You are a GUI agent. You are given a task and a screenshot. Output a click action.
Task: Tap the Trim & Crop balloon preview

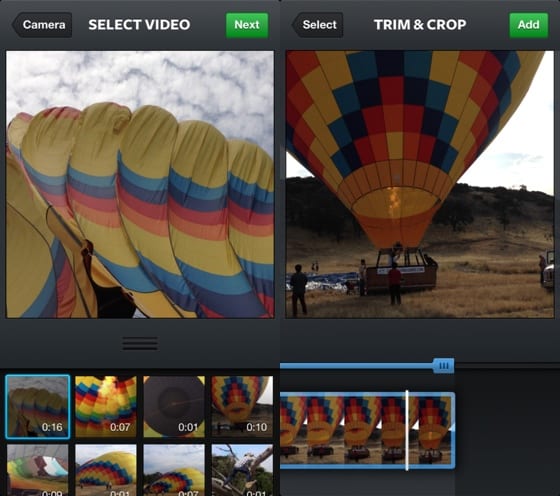click(x=420, y=184)
